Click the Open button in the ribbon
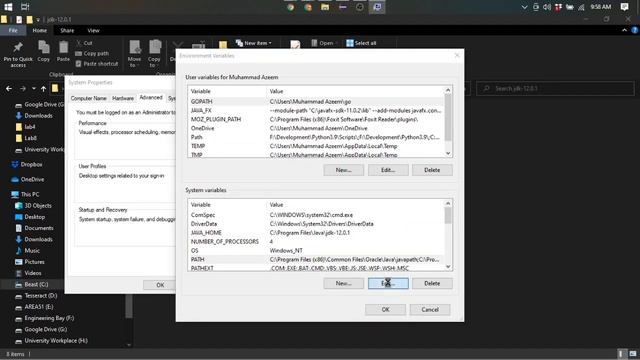 point(323,43)
